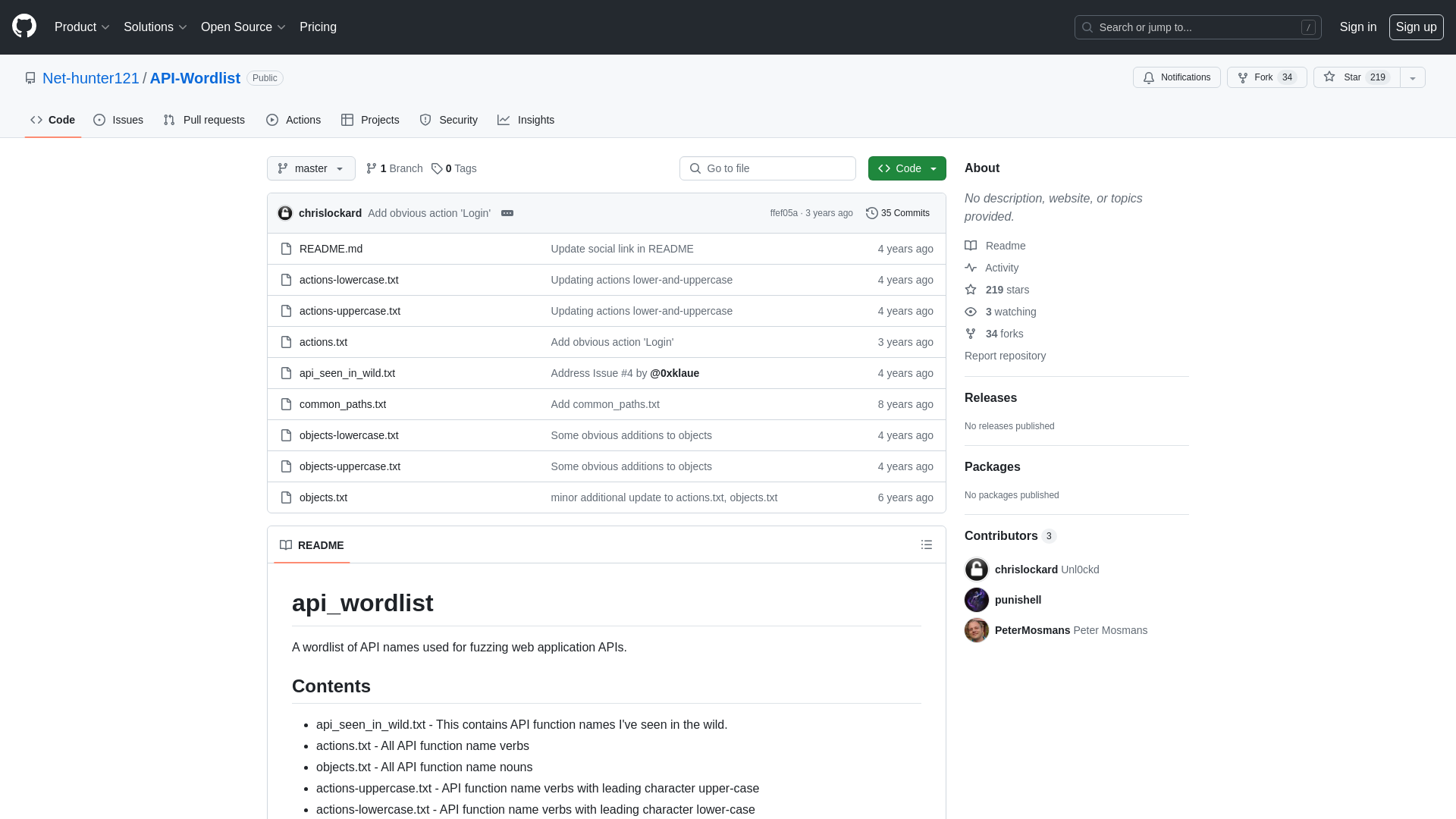This screenshot has width=1456, height=819.
Task: Click the chrislockard author name in commit header
Action: pos(330,213)
